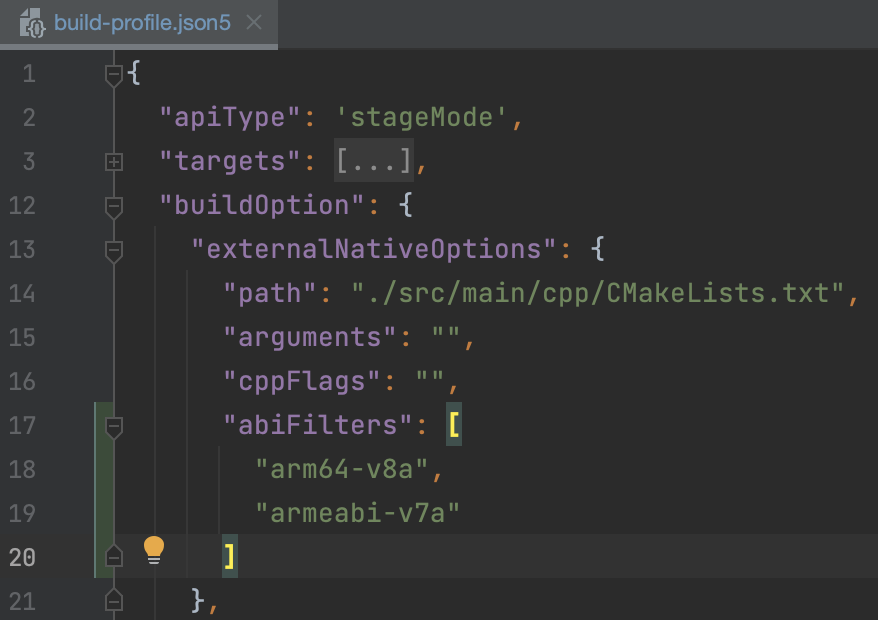Click line number 14 in the gutter

22,294
